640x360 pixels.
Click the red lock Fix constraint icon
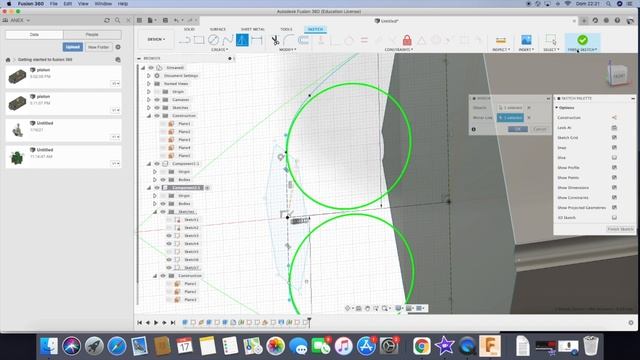(x=407, y=40)
